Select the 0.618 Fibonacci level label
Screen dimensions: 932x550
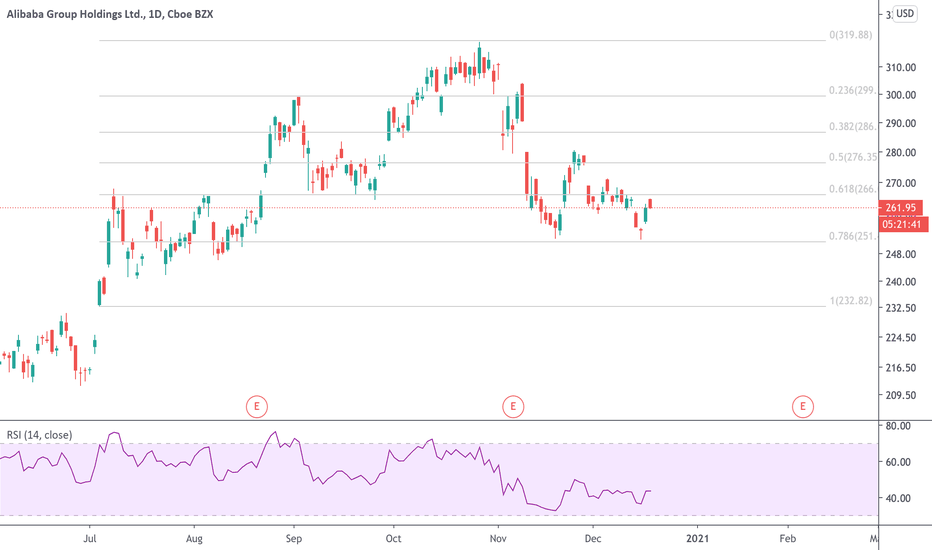tap(852, 189)
